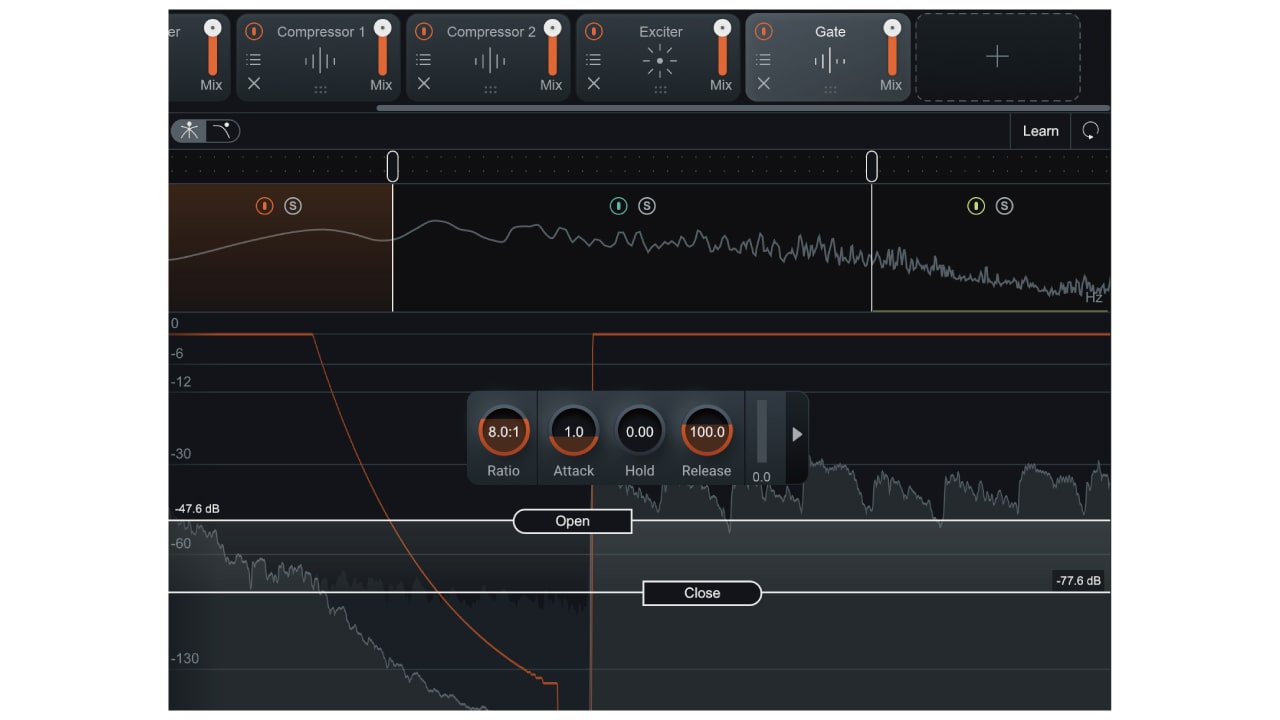This screenshot has height=720, width=1280.
Task: Click the left crossover handle above the spectrum
Action: [x=392, y=165]
